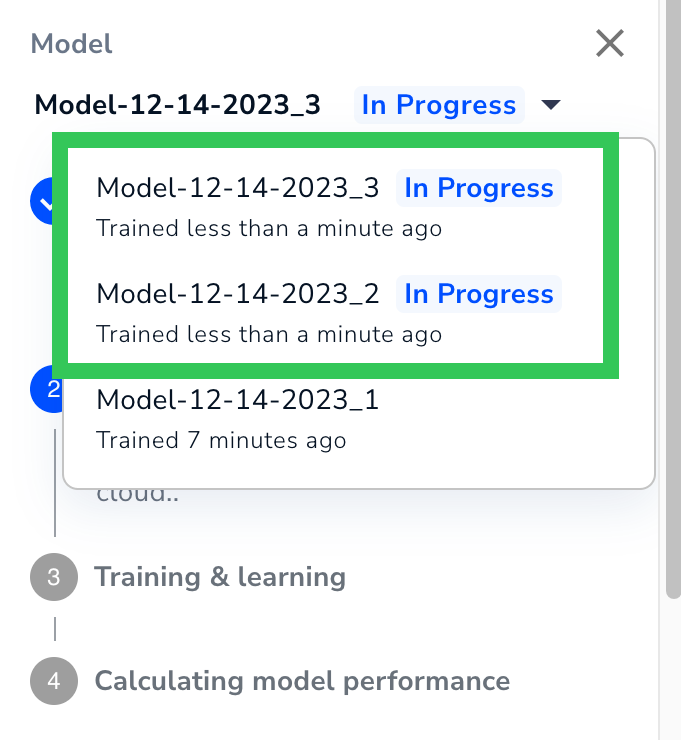
Task: Click 'Trained 7 minutes ago' text
Action: (x=221, y=440)
